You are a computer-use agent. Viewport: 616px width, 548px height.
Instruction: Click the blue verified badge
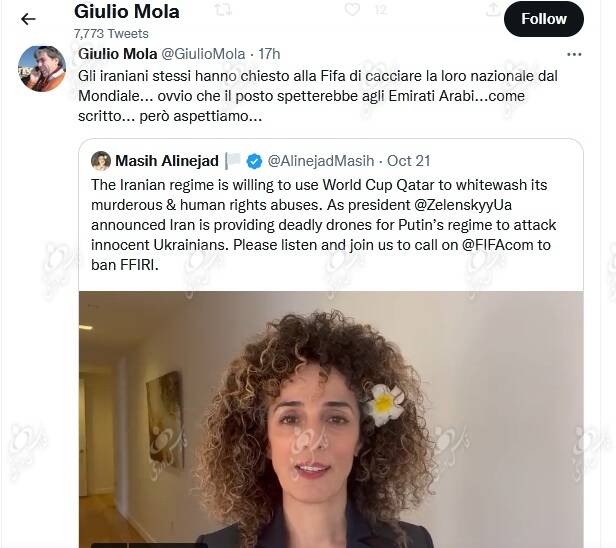254,161
